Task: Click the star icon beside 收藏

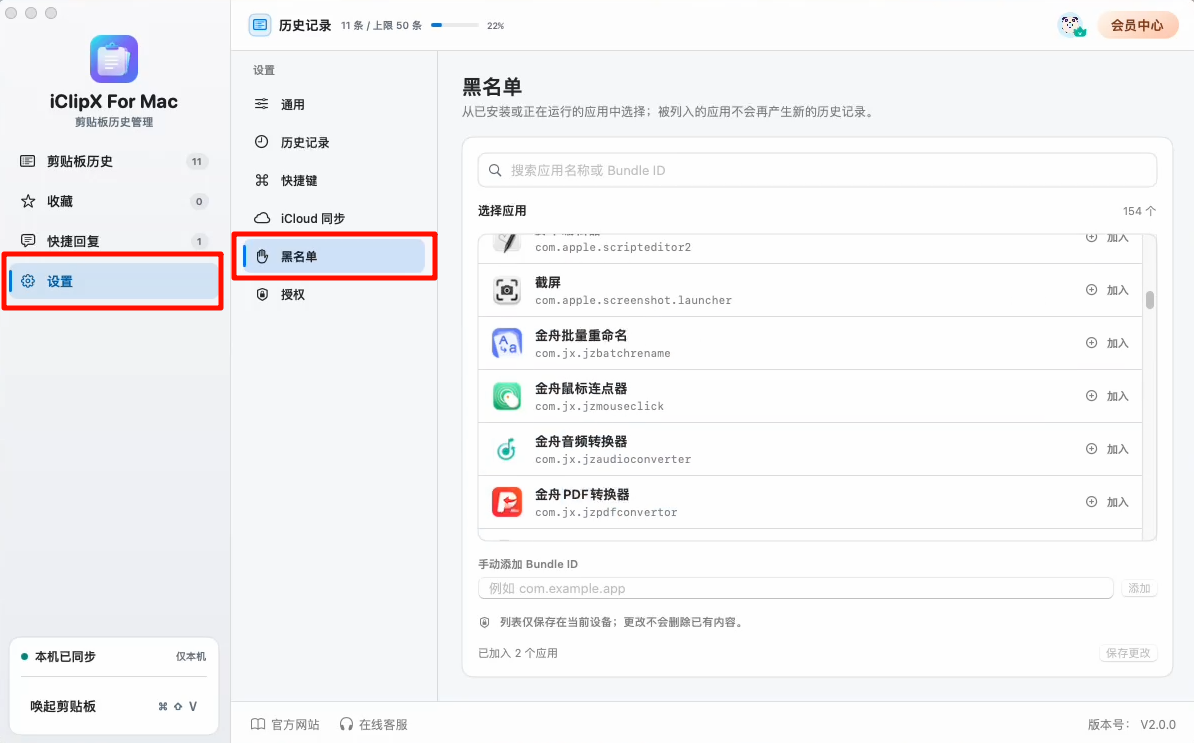Action: pyautogui.click(x=28, y=201)
